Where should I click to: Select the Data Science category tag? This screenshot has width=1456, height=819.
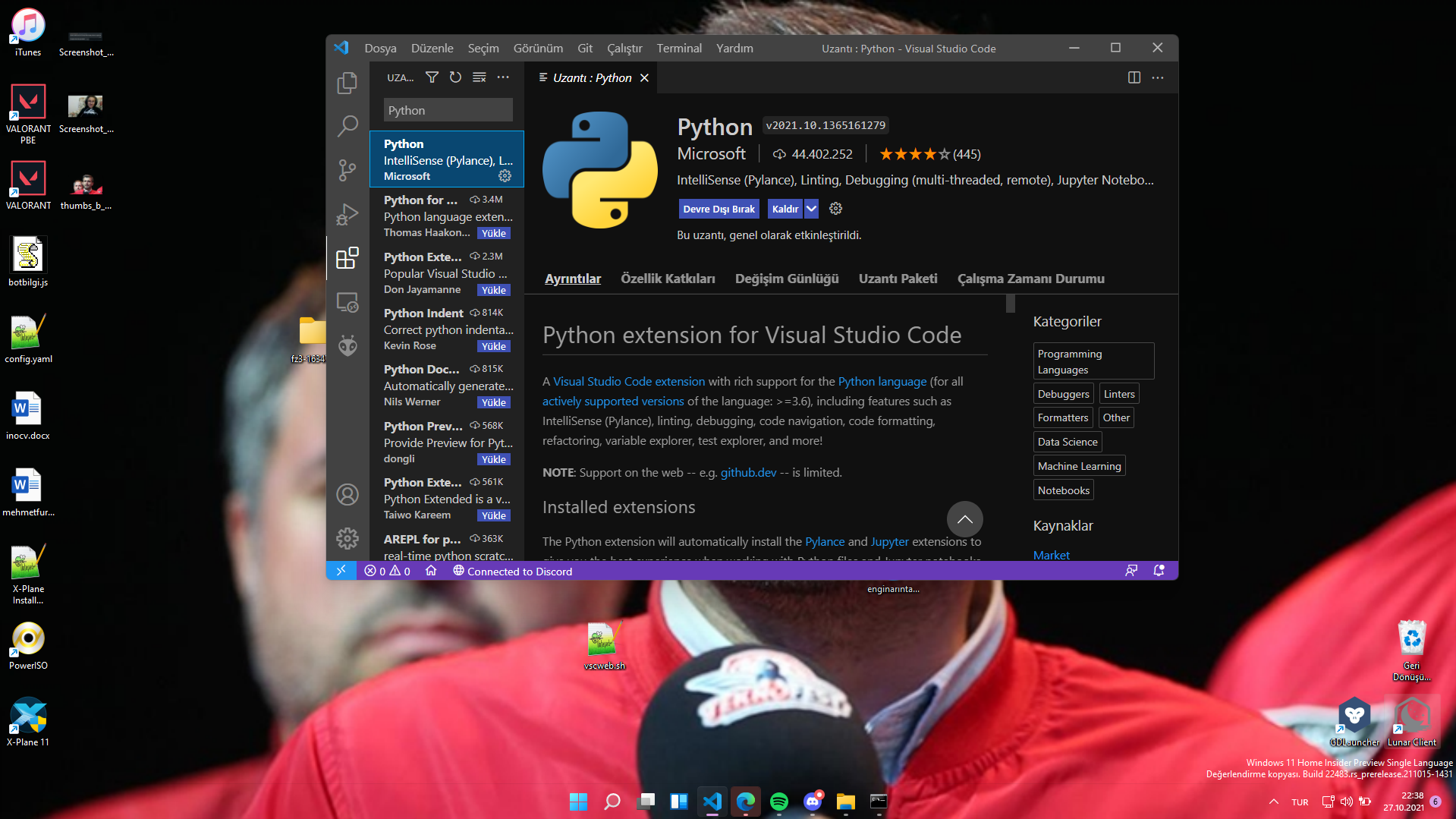click(1068, 442)
